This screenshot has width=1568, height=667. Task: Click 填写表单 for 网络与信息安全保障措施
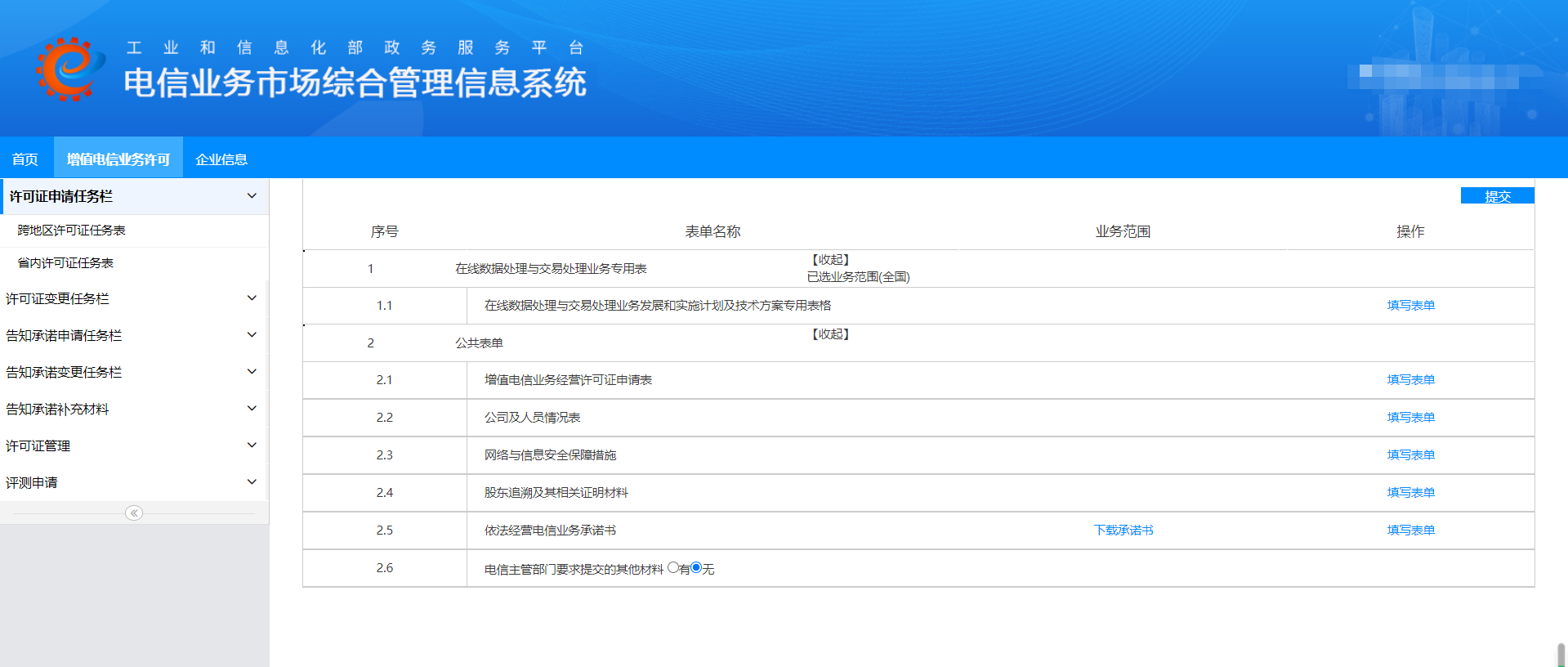[1410, 455]
